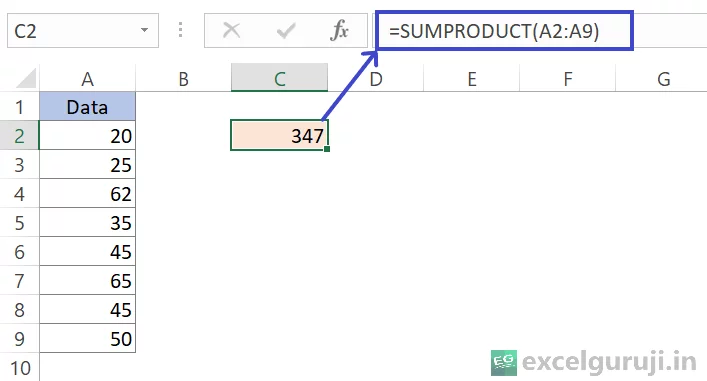707x381 pixels.
Task: Select cell A6 containing 45
Action: pos(87,252)
